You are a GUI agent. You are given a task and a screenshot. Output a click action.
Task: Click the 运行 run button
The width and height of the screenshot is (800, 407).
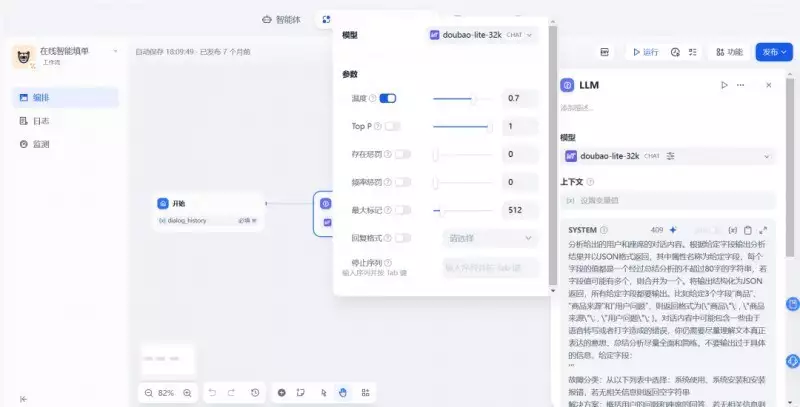646,52
